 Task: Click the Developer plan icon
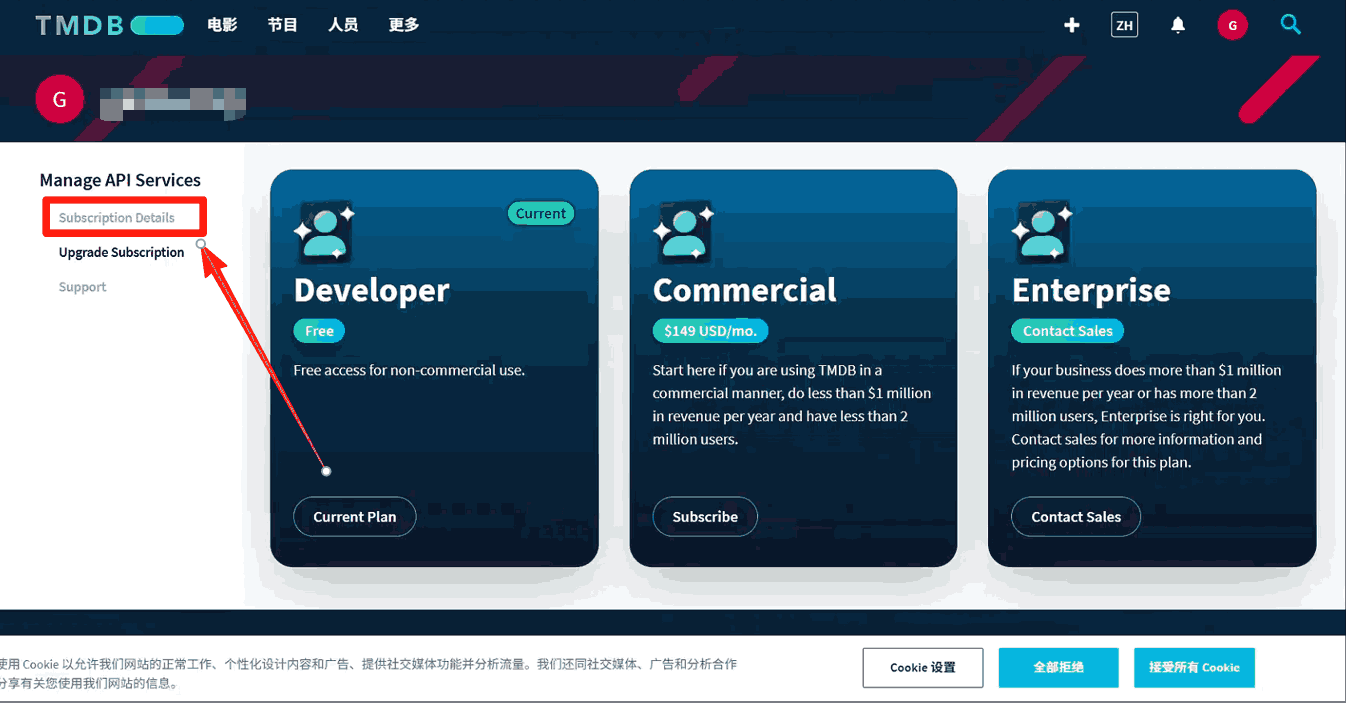[324, 233]
